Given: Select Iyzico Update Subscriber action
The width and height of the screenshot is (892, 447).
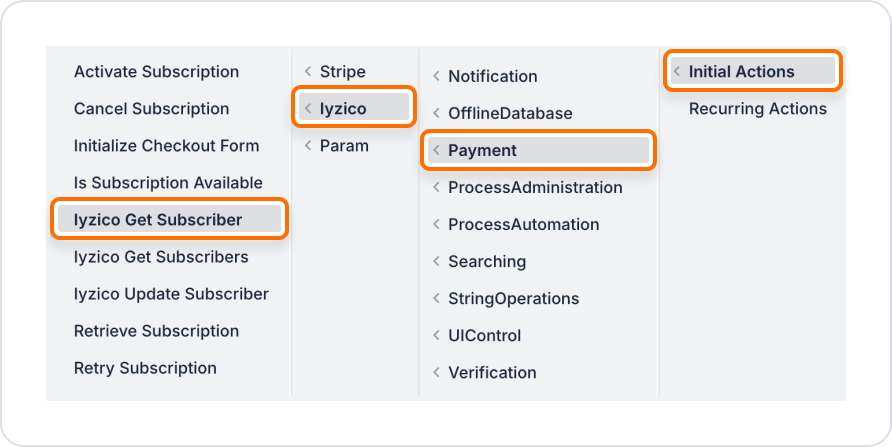Looking at the screenshot, I should click(171, 294).
